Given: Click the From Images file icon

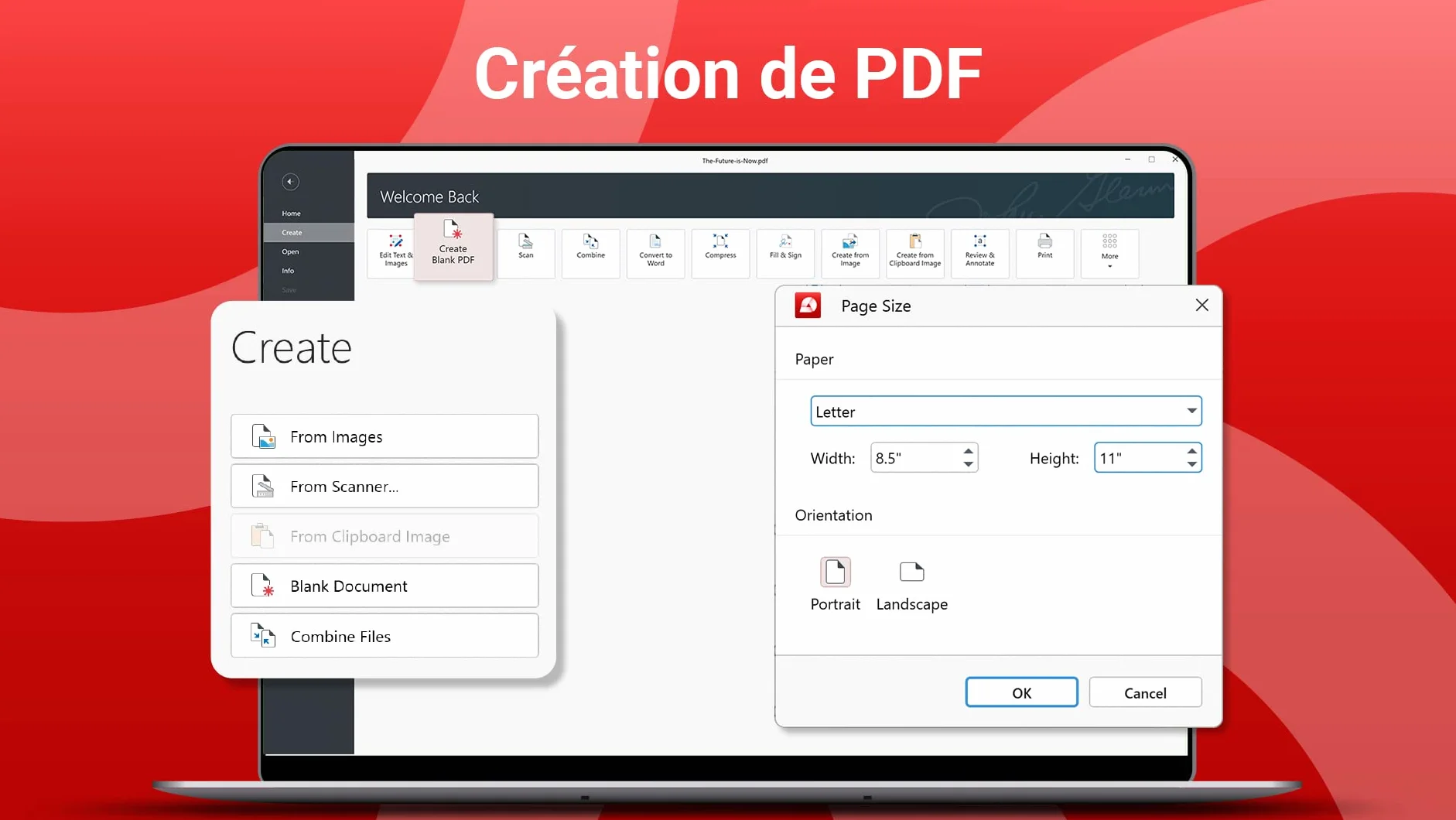Looking at the screenshot, I should click(x=263, y=436).
